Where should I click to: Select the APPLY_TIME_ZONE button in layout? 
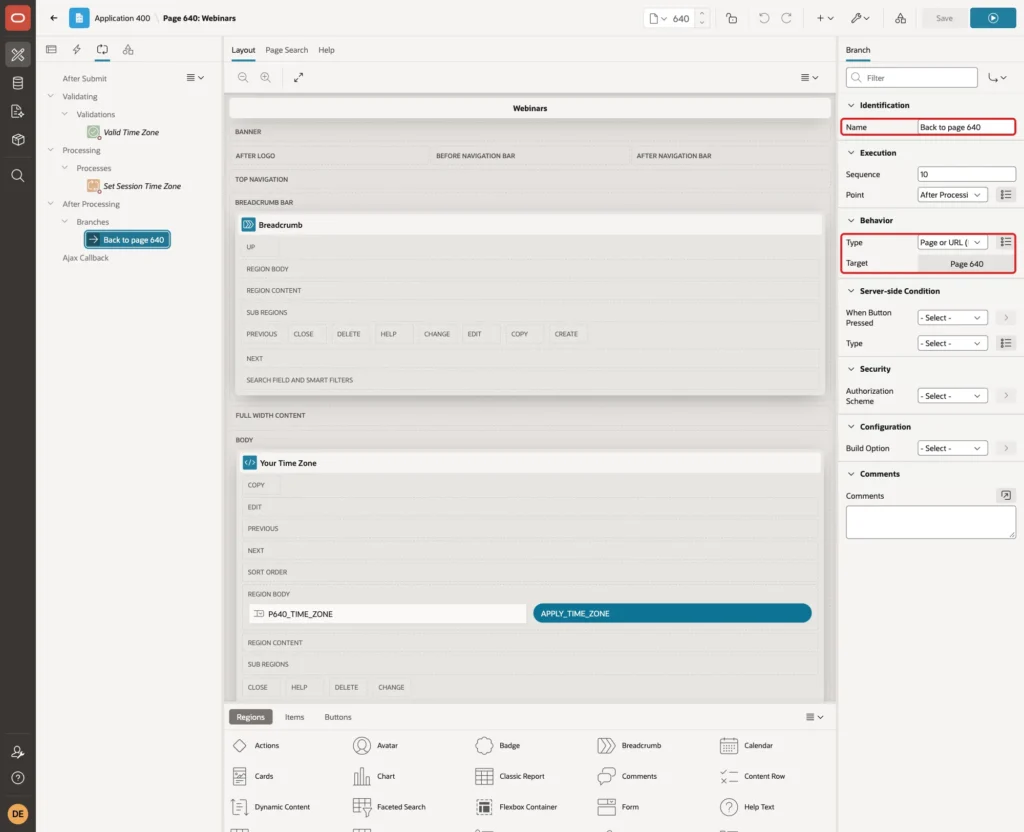tap(672, 613)
